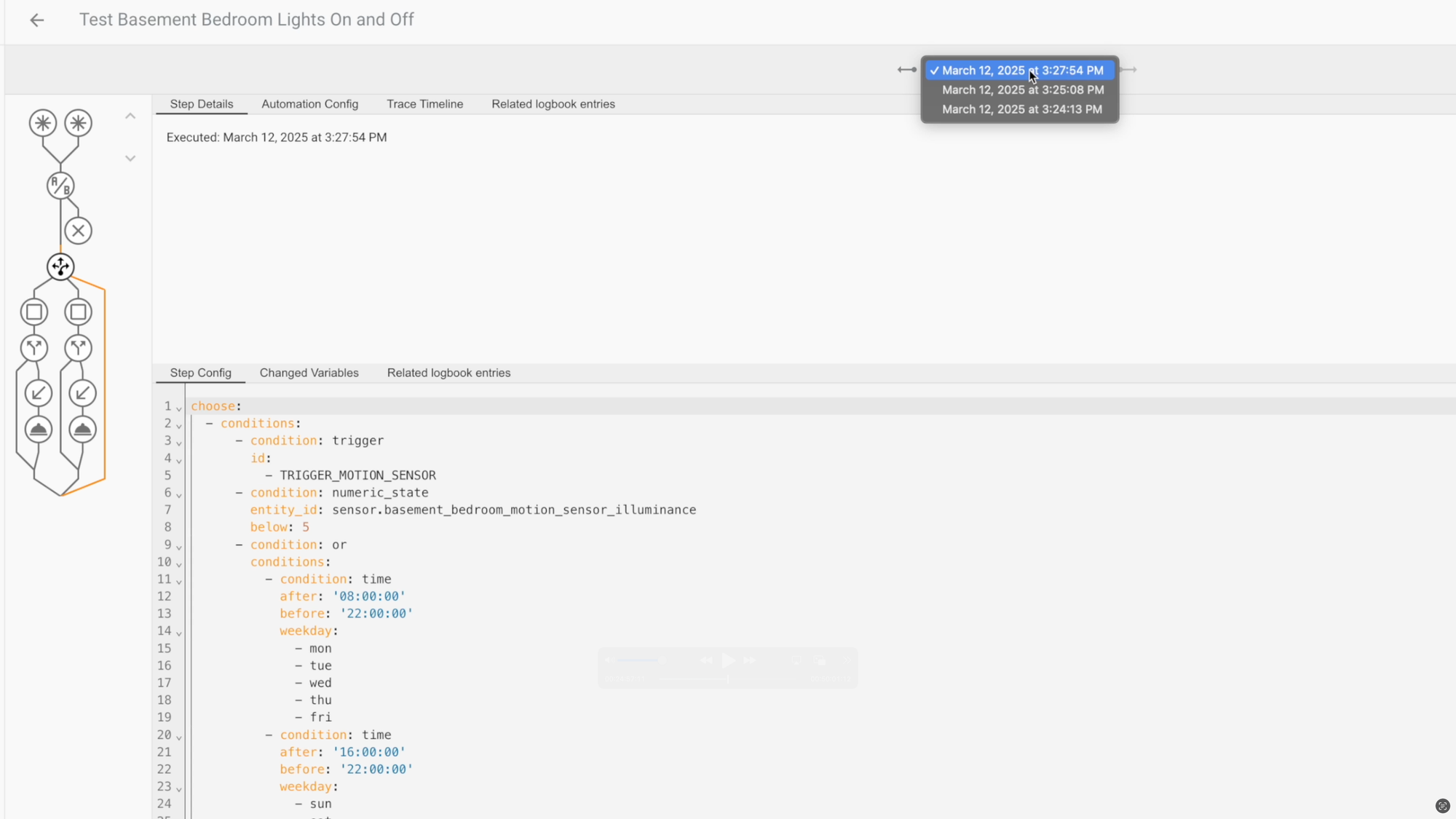Fold the first time condition on line 11
This screenshot has height=819, width=1456.
179,581
